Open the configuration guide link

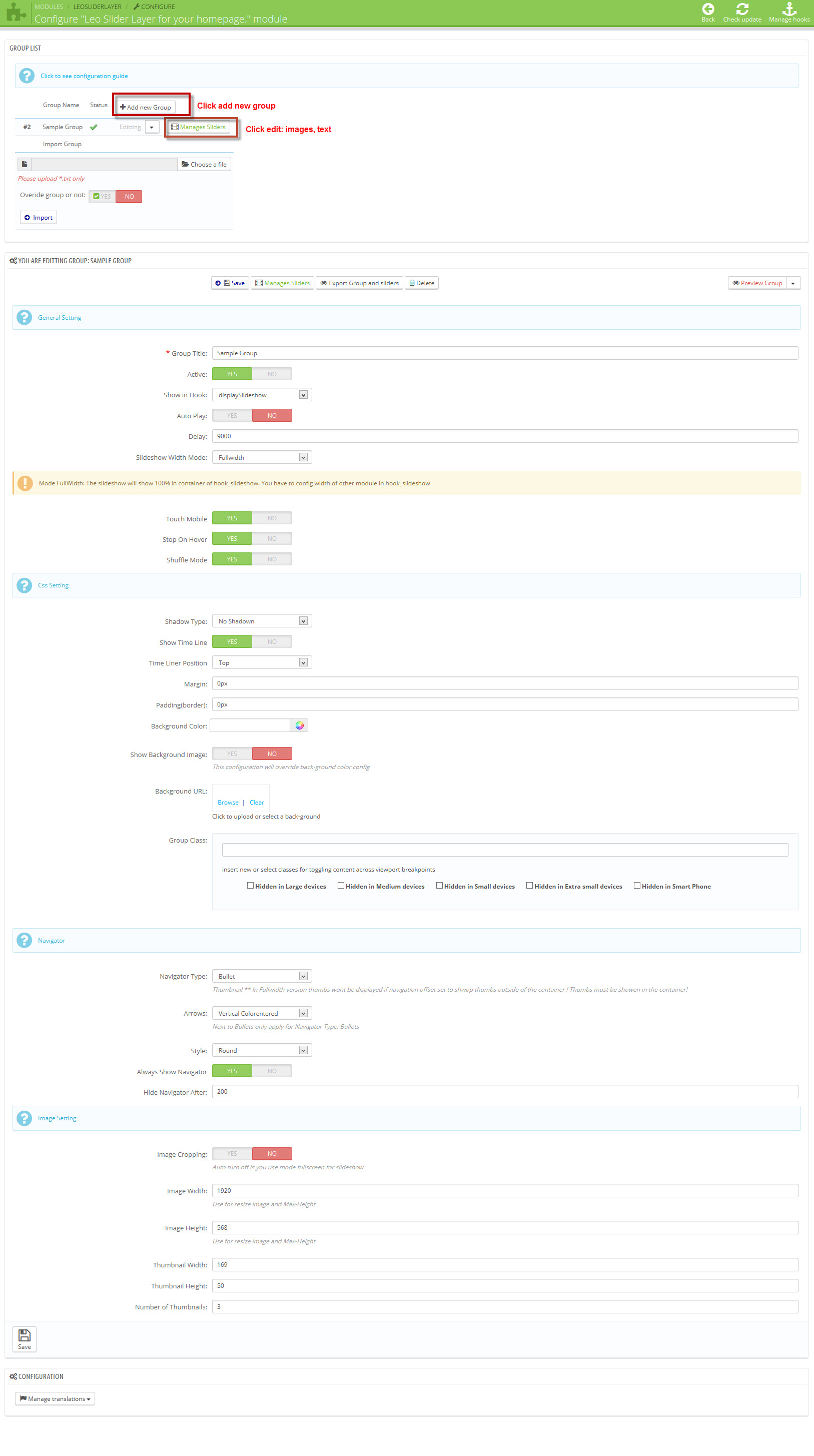pos(84,77)
